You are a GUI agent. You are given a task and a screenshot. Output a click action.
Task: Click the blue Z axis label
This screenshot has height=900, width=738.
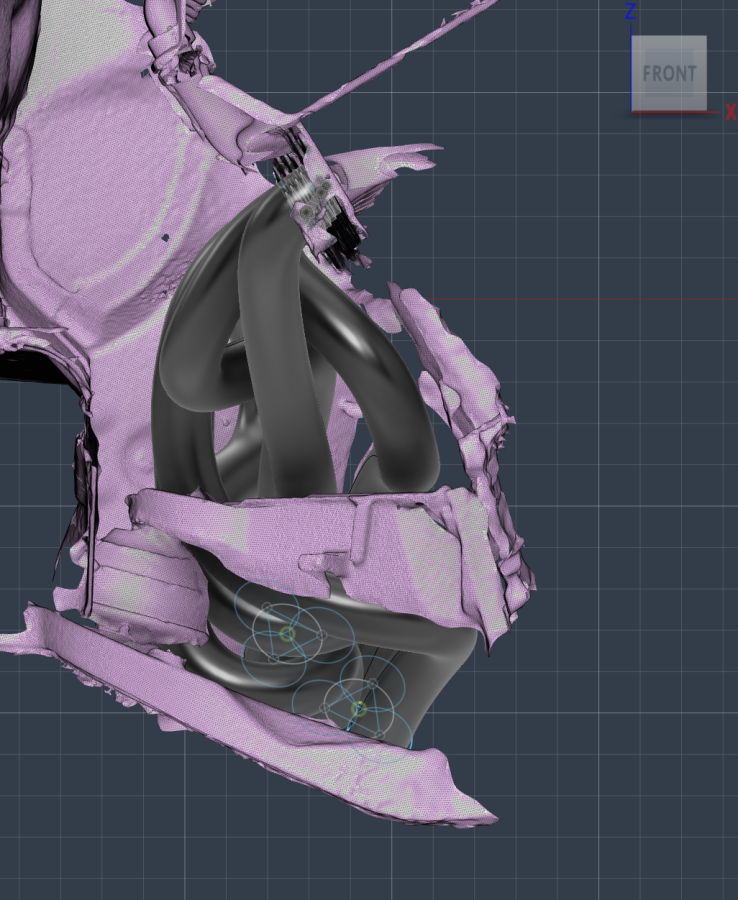coord(630,12)
